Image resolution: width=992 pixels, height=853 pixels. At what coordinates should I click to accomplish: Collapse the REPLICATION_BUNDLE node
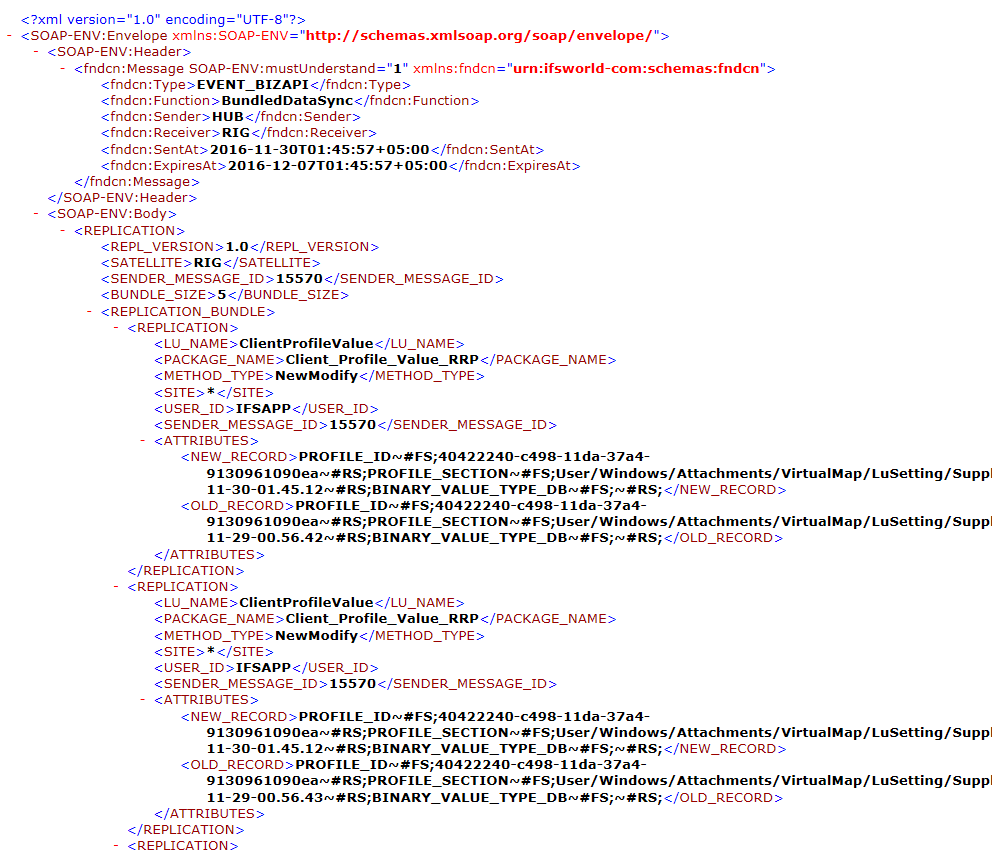tap(91, 312)
